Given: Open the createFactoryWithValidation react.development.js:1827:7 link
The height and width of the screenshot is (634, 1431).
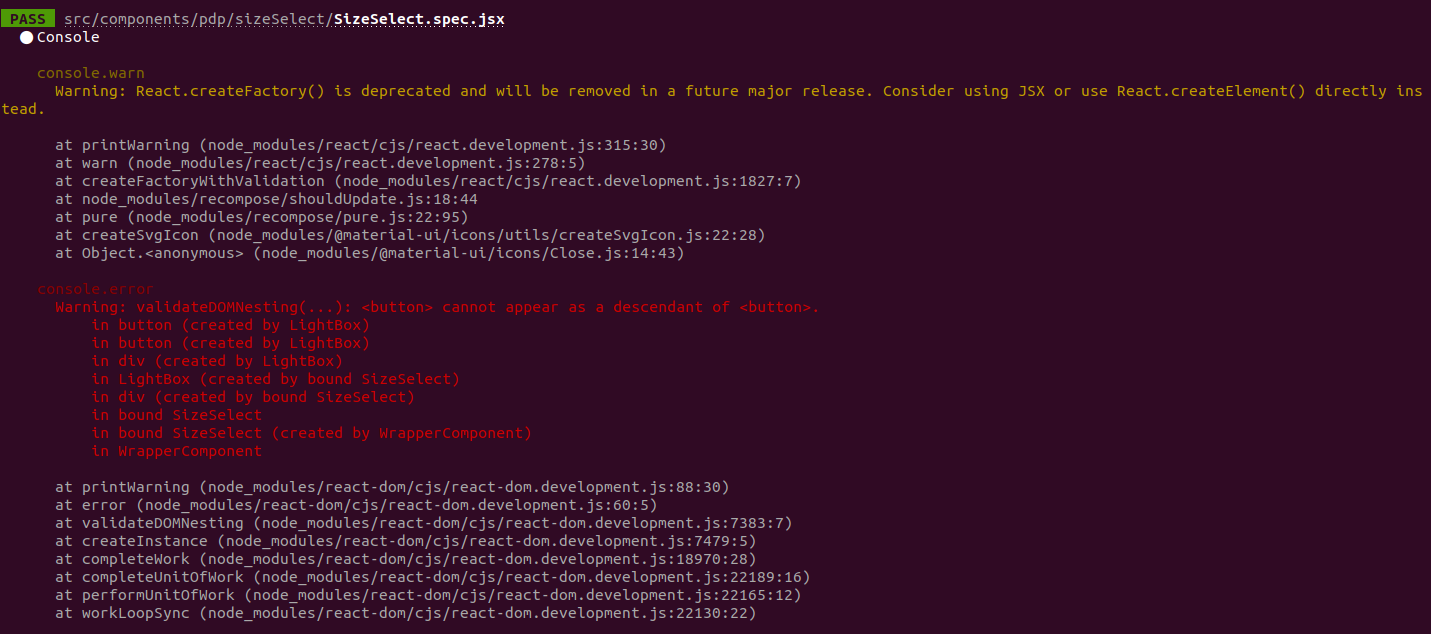Looking at the screenshot, I should [x=567, y=181].
